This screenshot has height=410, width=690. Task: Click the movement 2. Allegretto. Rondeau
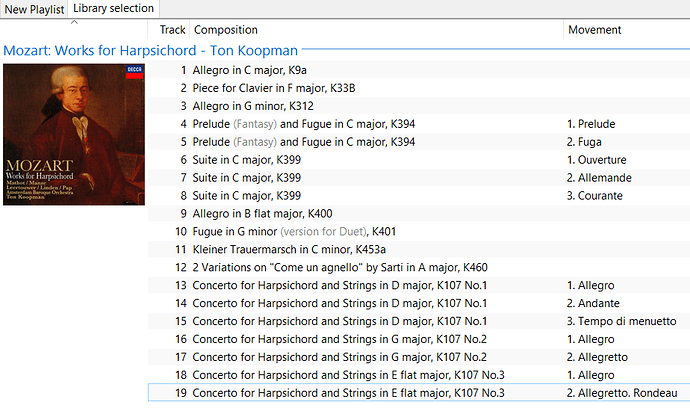click(x=622, y=393)
